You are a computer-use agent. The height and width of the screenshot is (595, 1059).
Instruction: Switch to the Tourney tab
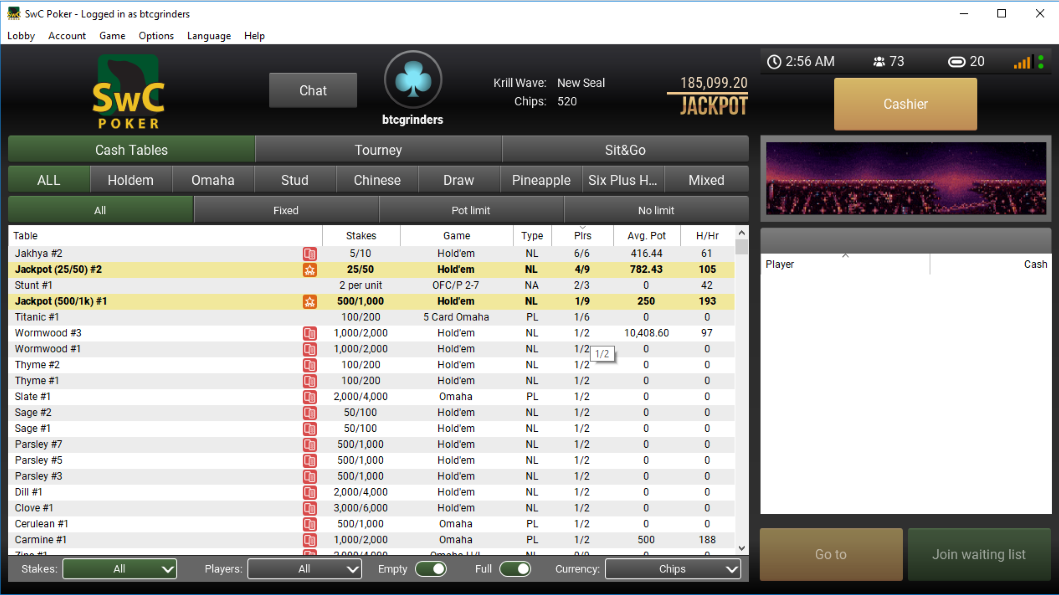378,150
